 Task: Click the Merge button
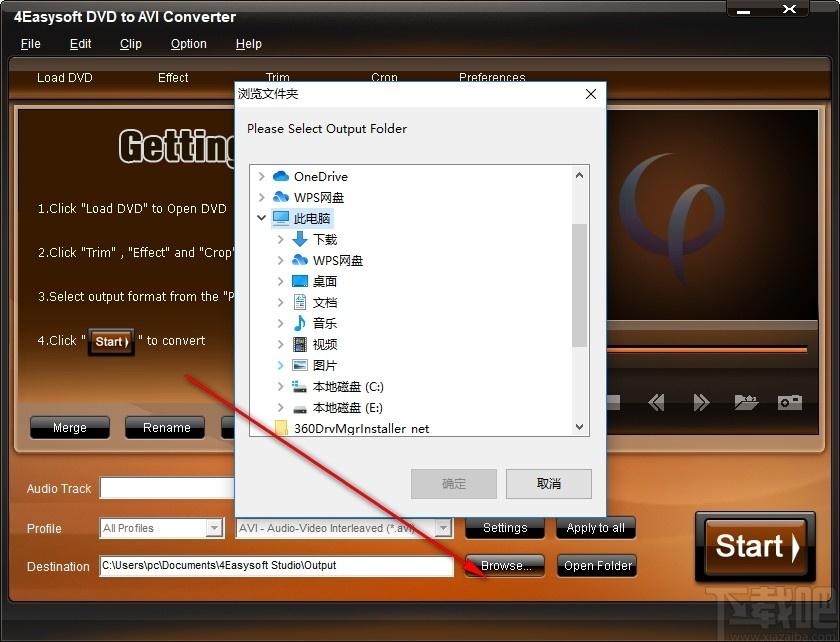click(70, 428)
